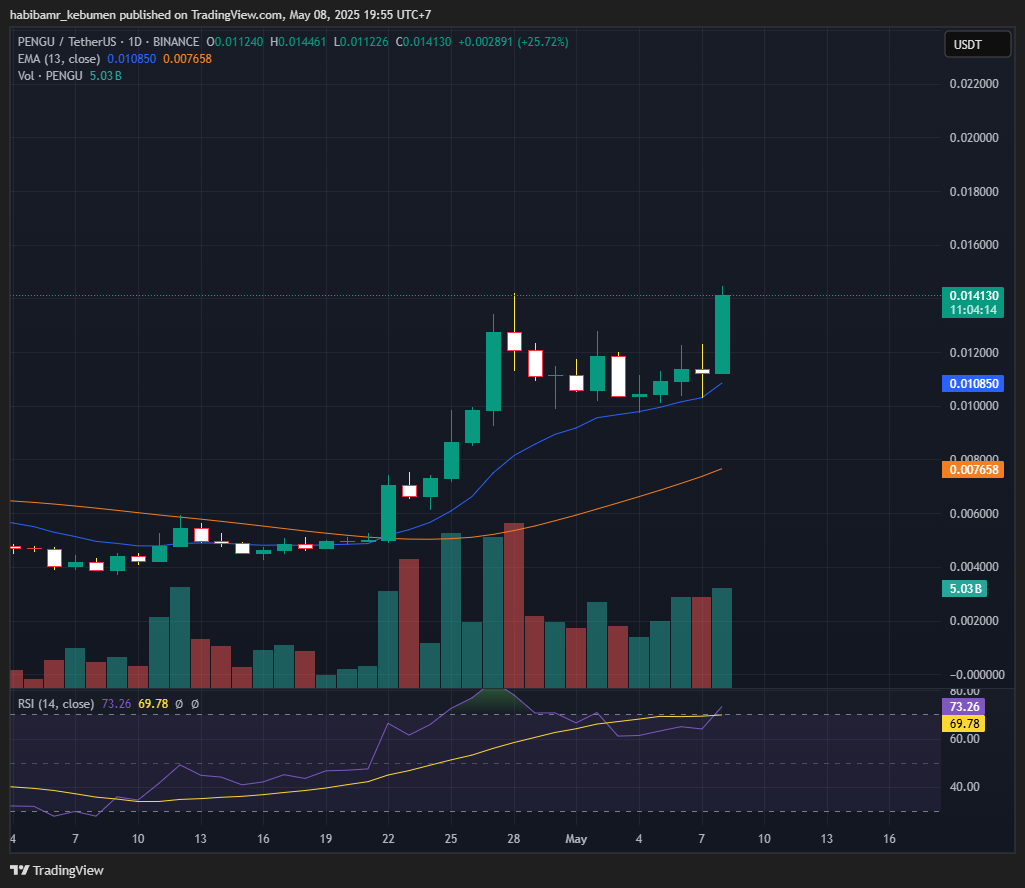
Task: Click the latest large green candle body
Action: (x=722, y=334)
